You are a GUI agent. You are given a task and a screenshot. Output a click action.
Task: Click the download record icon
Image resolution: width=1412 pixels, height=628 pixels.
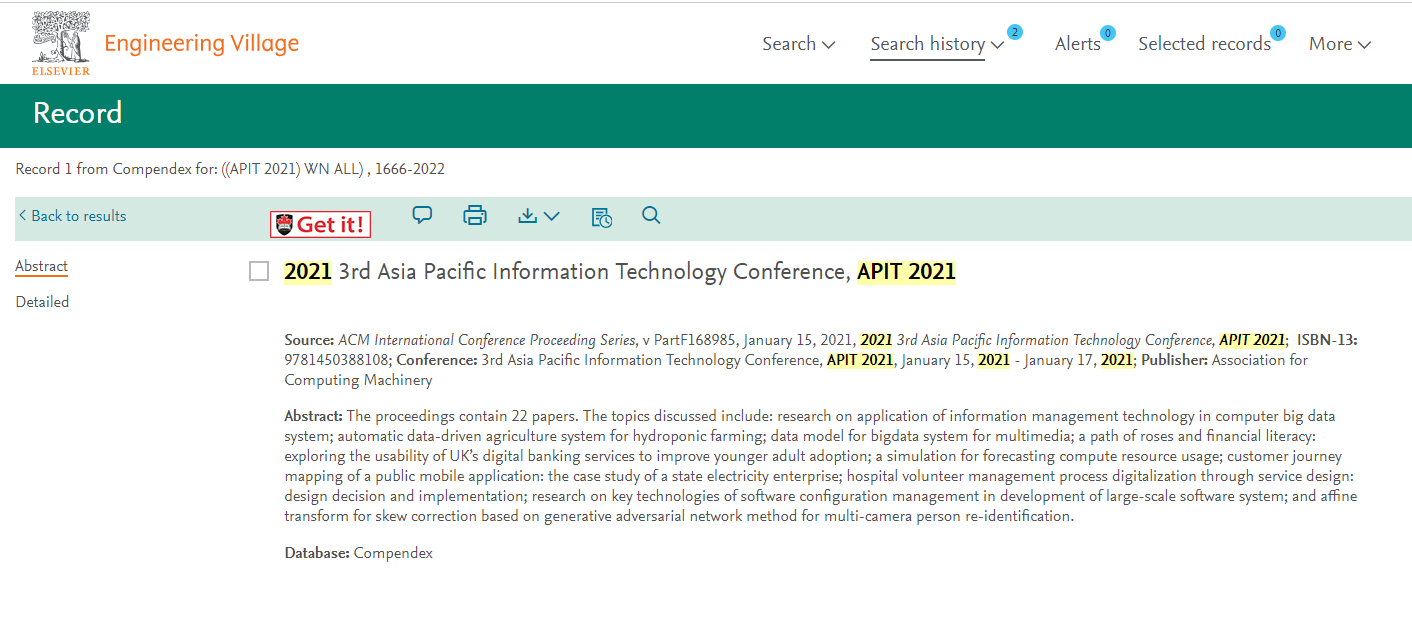click(538, 215)
